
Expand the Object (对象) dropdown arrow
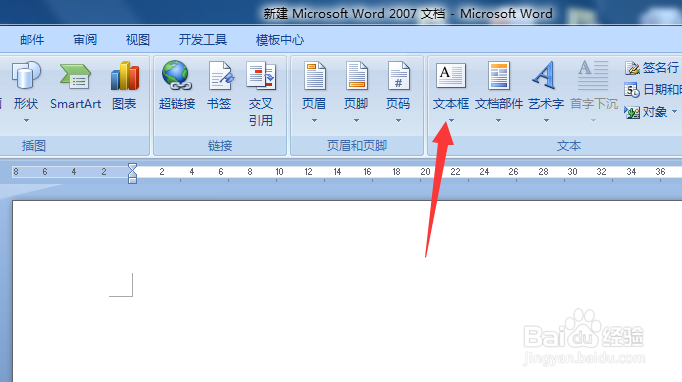[675, 112]
